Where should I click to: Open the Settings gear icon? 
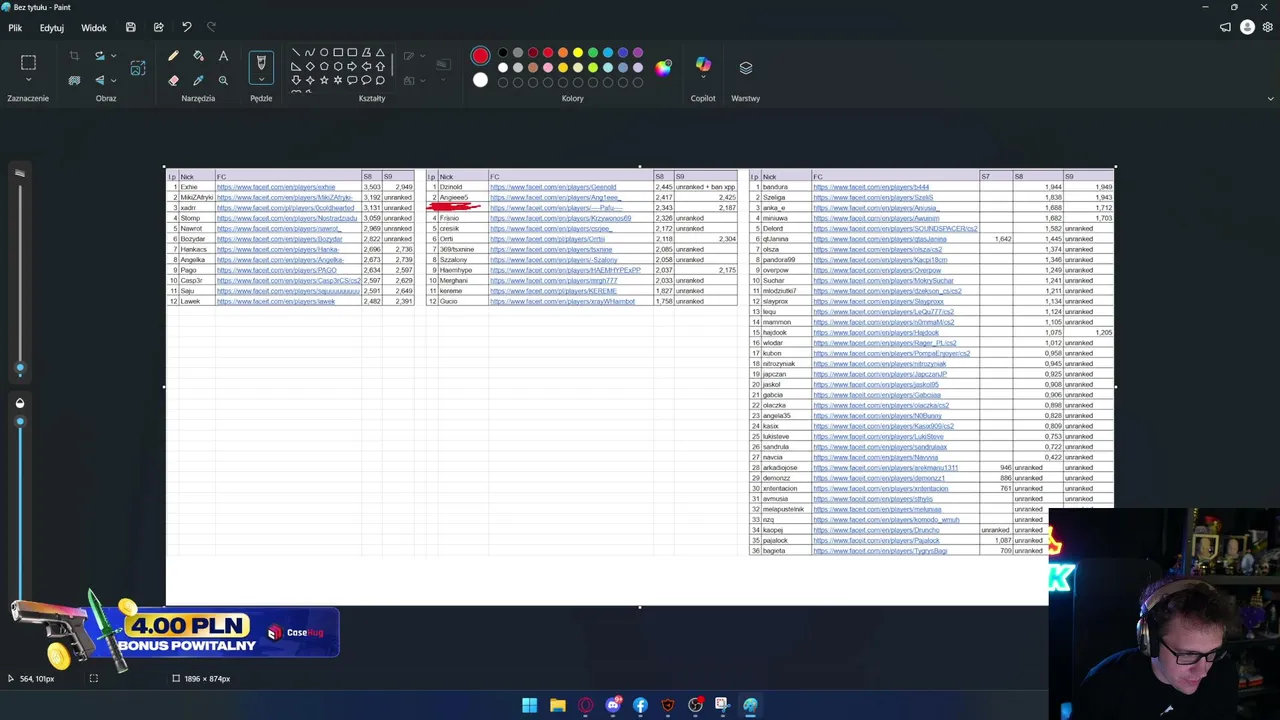pos(1268,28)
